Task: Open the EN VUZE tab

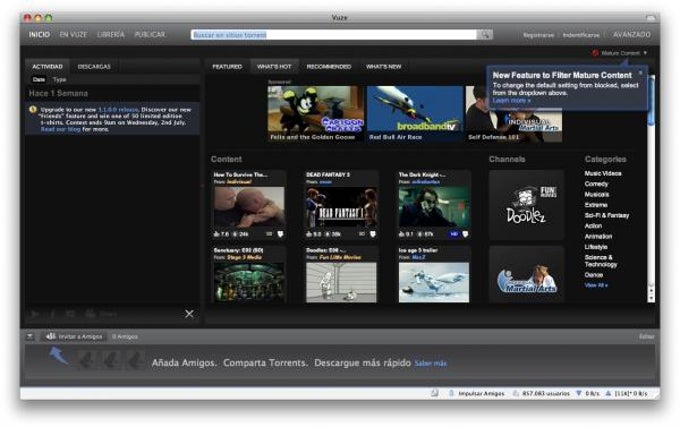Action: [73, 35]
